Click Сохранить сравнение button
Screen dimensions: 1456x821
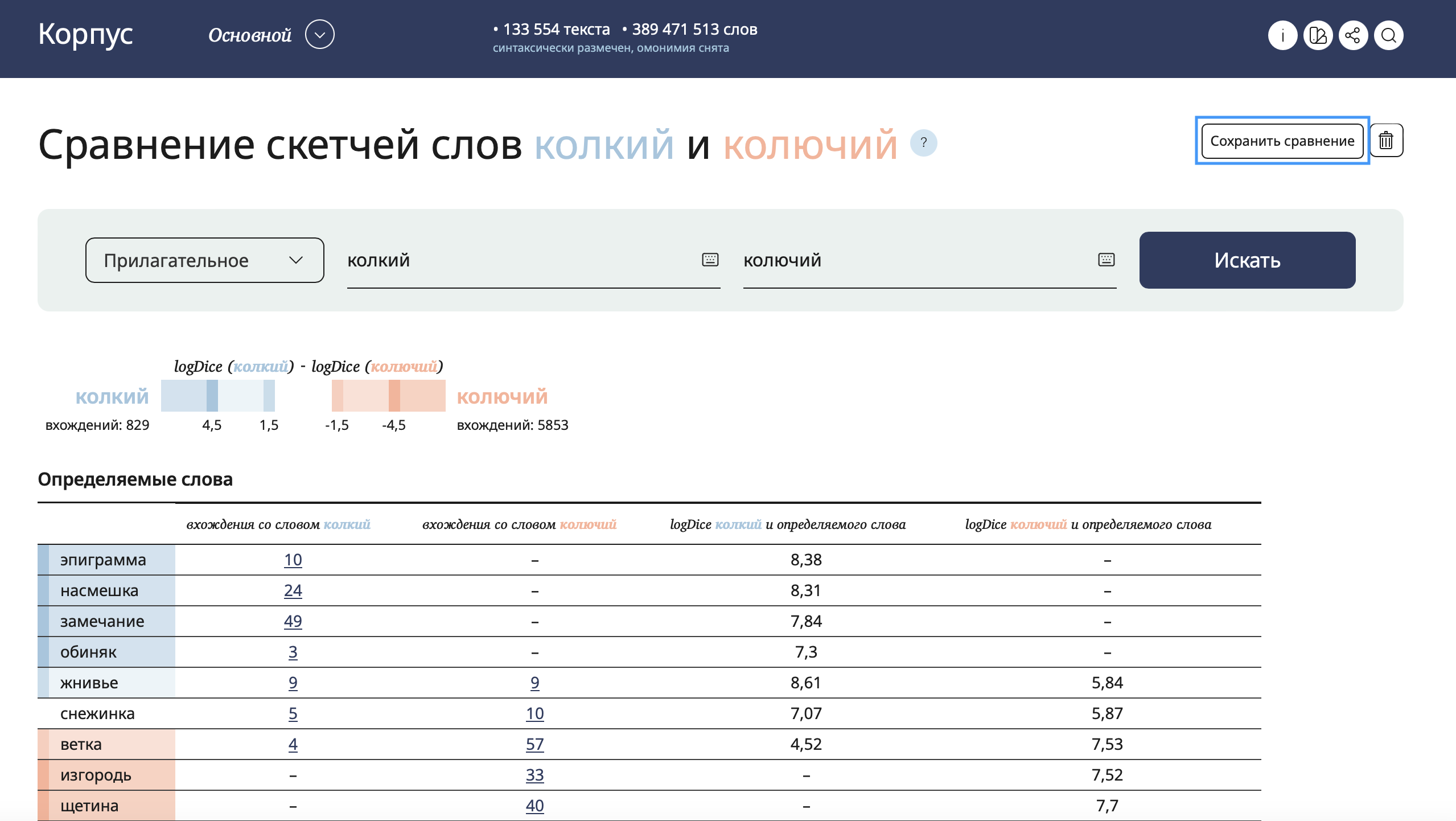[1282, 141]
